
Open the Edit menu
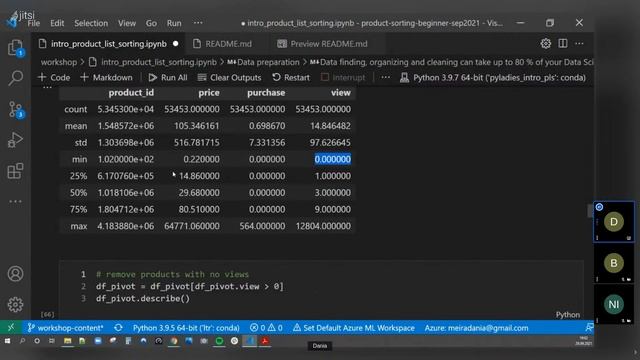(x=57, y=23)
